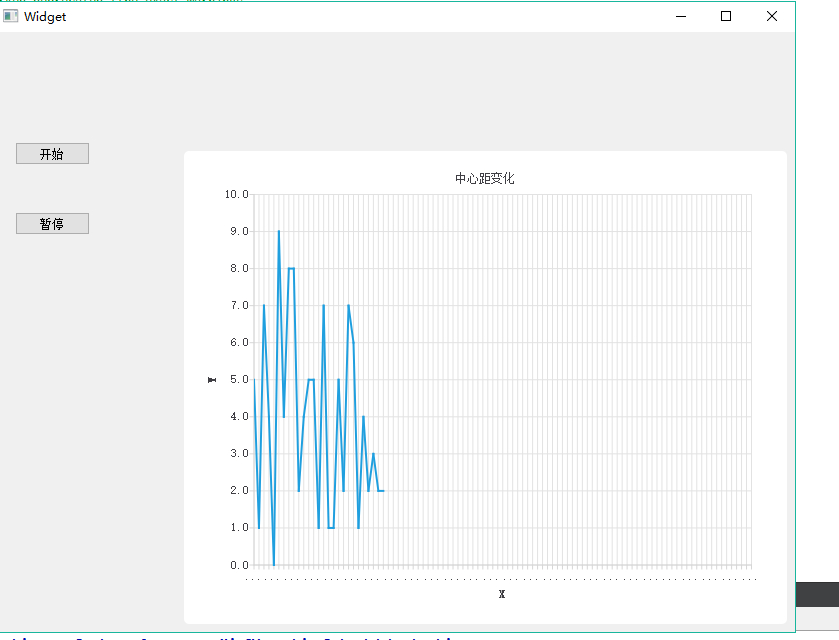The image size is (839, 640).
Task: Maximize the Widget window
Action: (726, 16)
